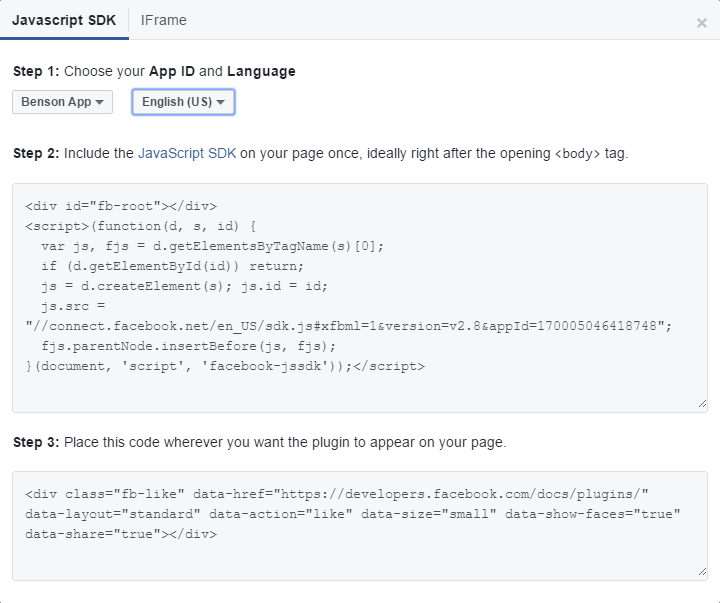This screenshot has width=720, height=603.
Task: Click the connect.facebook.net URL line in code
Action: point(349,326)
